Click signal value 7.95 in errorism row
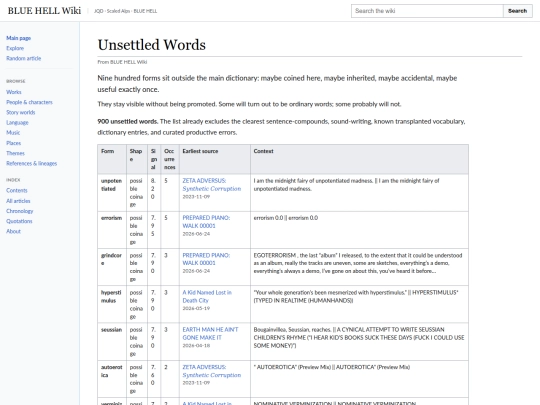Image resolution: width=540 pixels, height=405 pixels. (153, 226)
